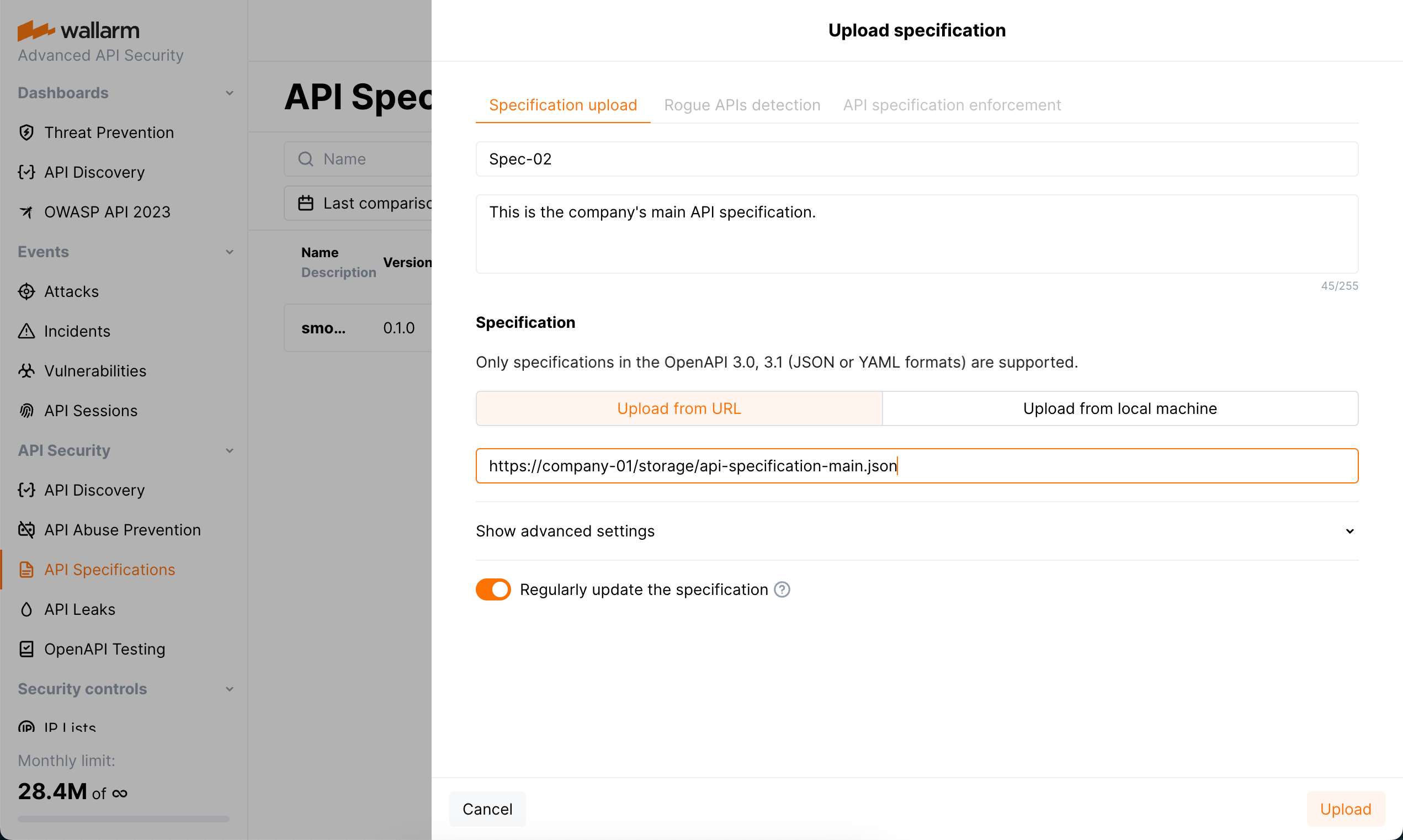This screenshot has width=1403, height=840.
Task: Click the Upload button
Action: (1345, 809)
